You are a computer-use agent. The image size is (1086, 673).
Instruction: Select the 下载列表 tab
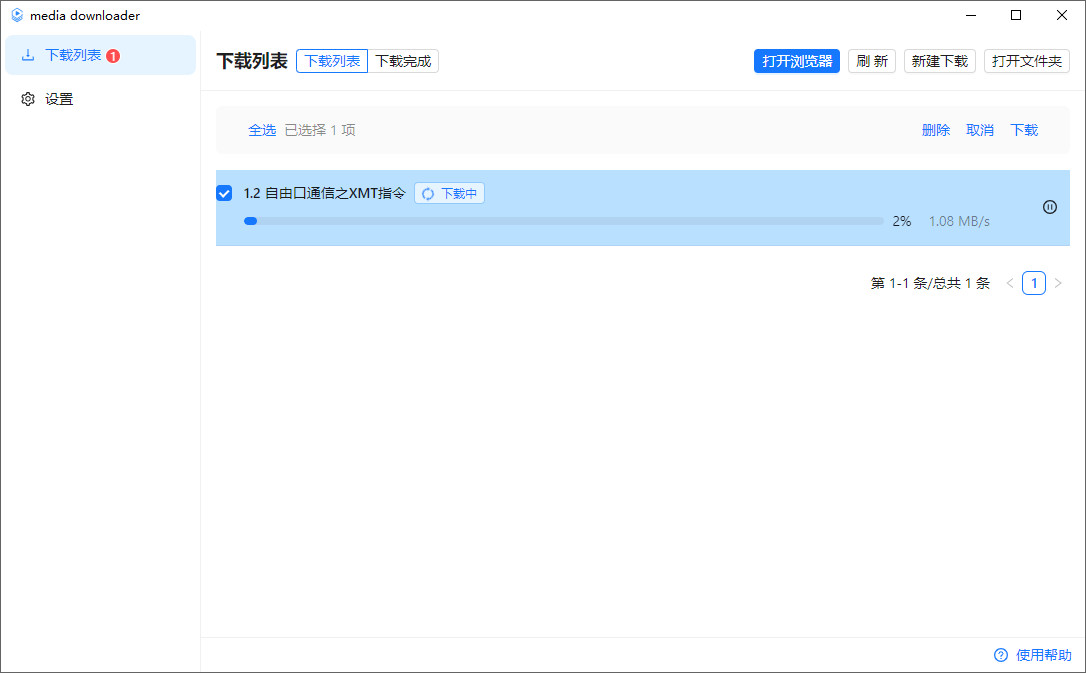(x=332, y=61)
